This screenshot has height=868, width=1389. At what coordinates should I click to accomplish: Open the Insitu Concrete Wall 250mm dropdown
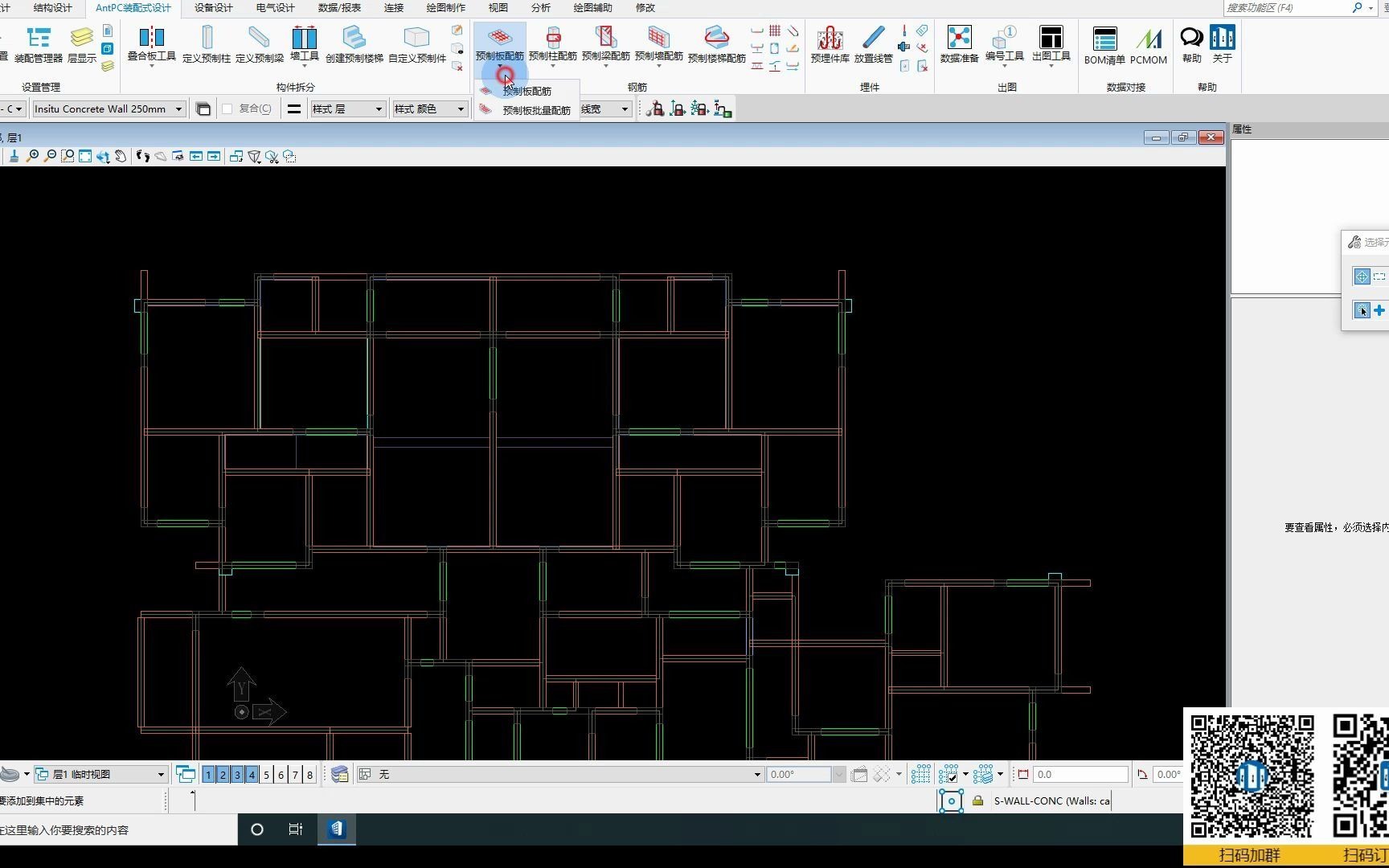tap(109, 108)
